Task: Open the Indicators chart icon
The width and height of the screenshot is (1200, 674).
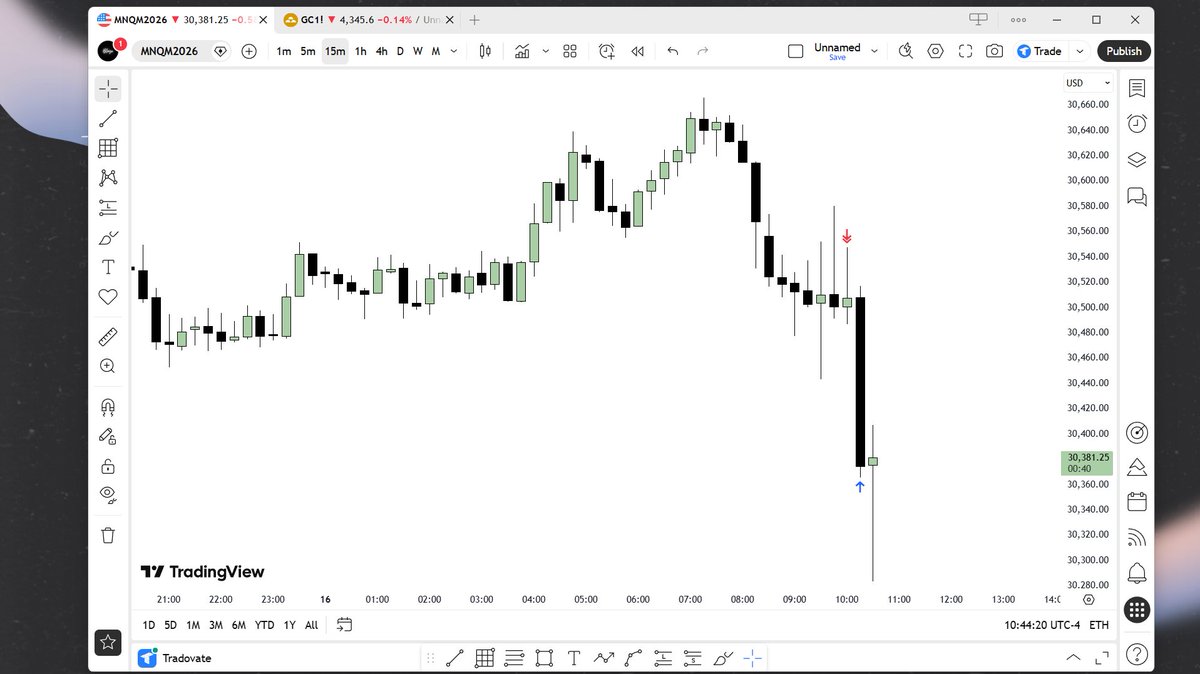Action: [x=522, y=51]
